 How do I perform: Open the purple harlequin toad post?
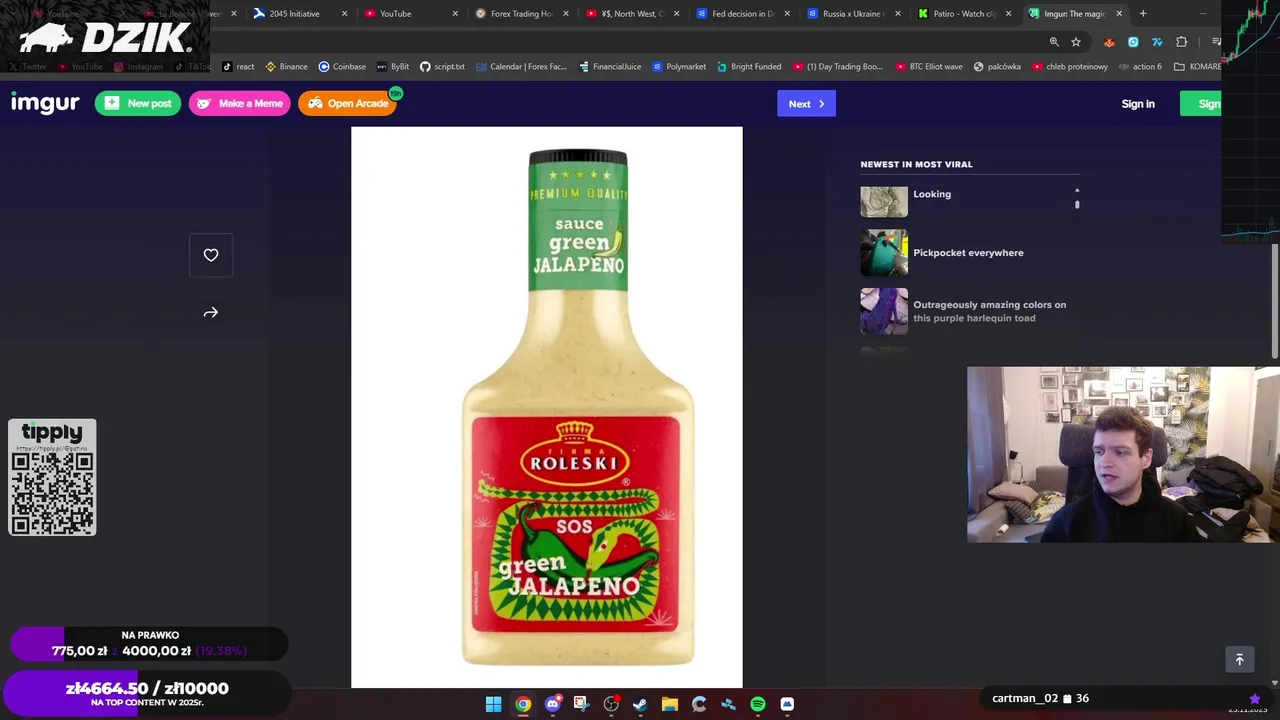989,311
